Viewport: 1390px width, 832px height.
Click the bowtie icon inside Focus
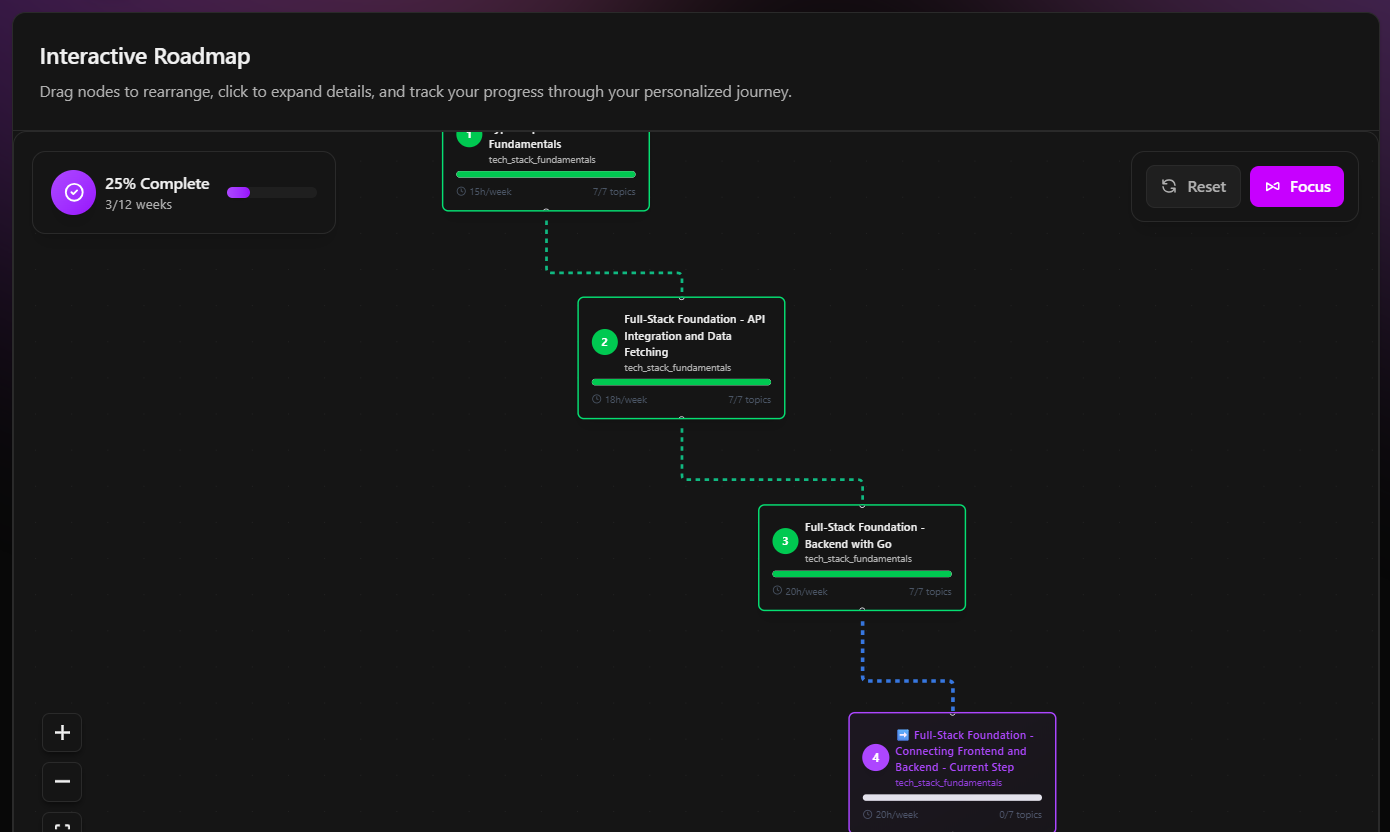[x=1273, y=187]
